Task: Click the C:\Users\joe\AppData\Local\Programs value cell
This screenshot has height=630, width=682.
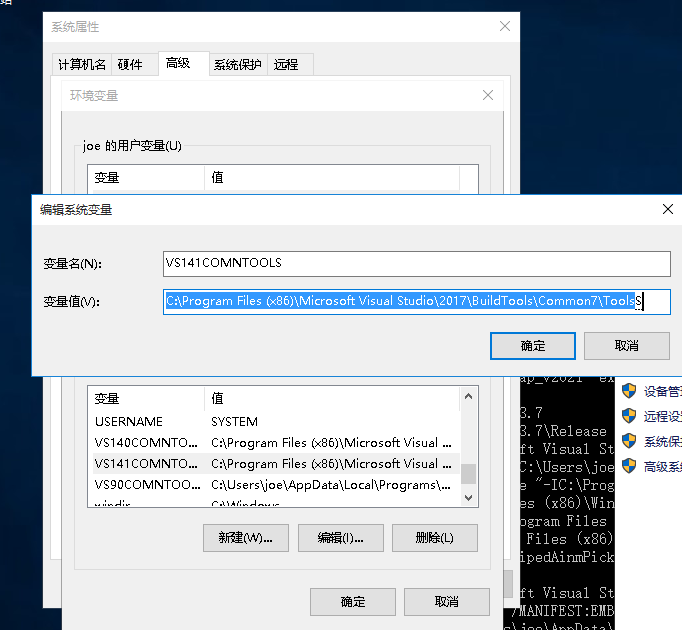Action: [331, 484]
